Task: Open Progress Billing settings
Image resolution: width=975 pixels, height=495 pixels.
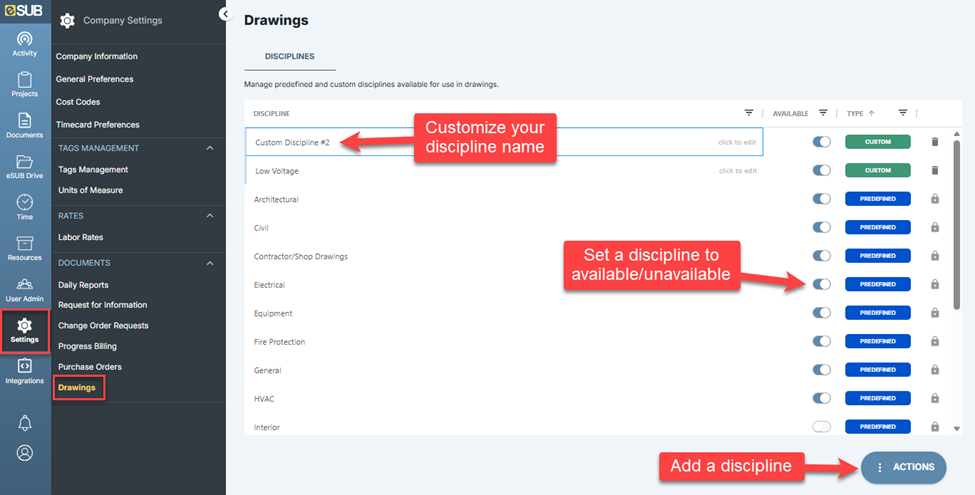Action: click(x=87, y=346)
